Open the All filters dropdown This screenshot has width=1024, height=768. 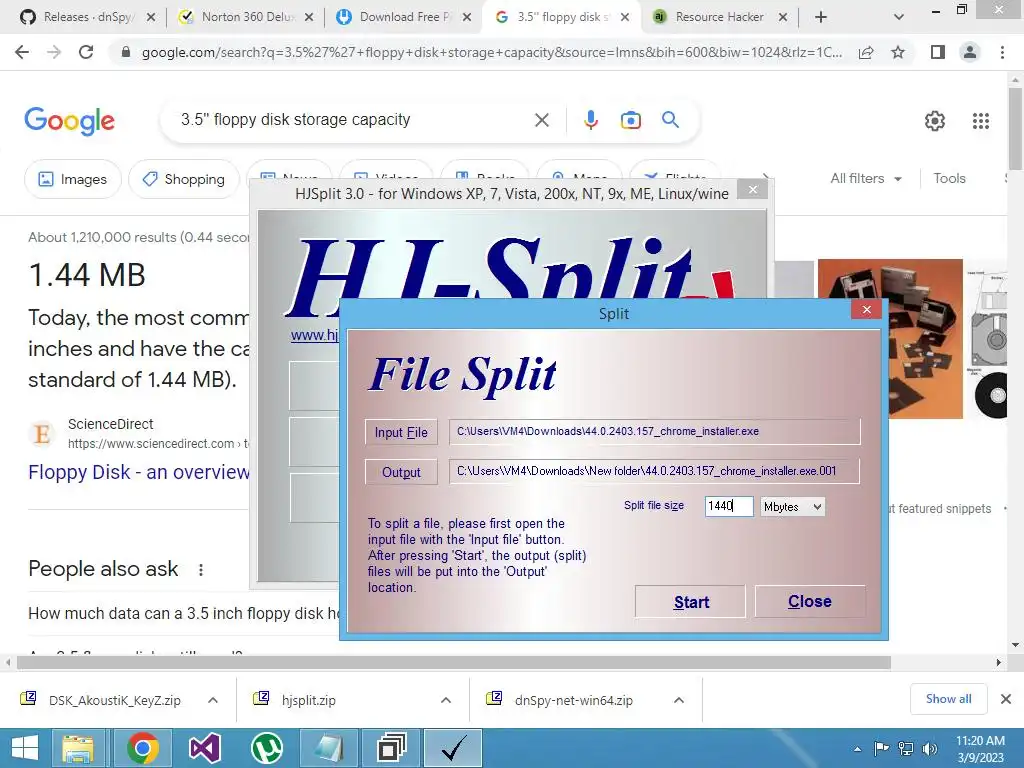coord(866,178)
